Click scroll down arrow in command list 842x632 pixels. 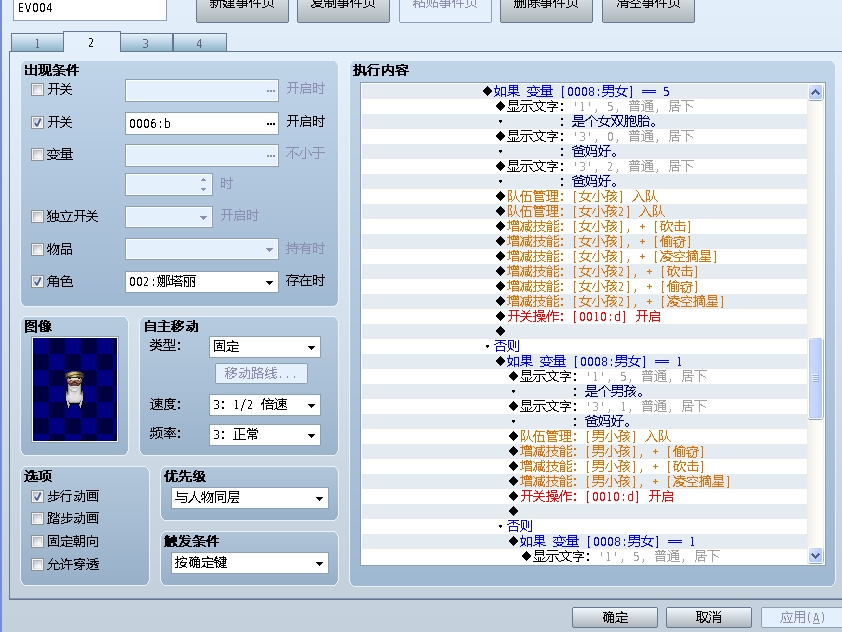(815, 556)
